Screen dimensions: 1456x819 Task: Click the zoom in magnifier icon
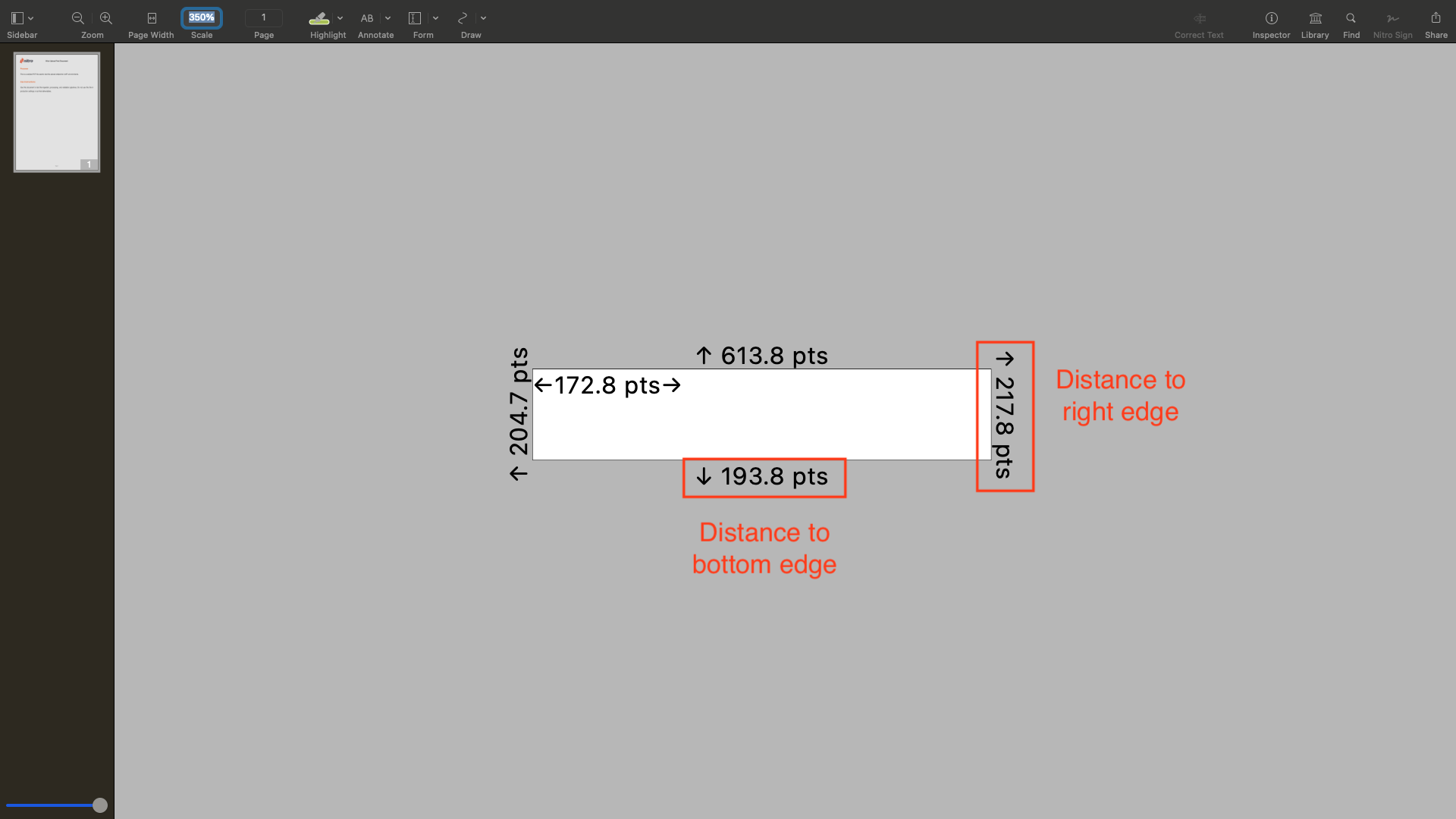pos(106,18)
